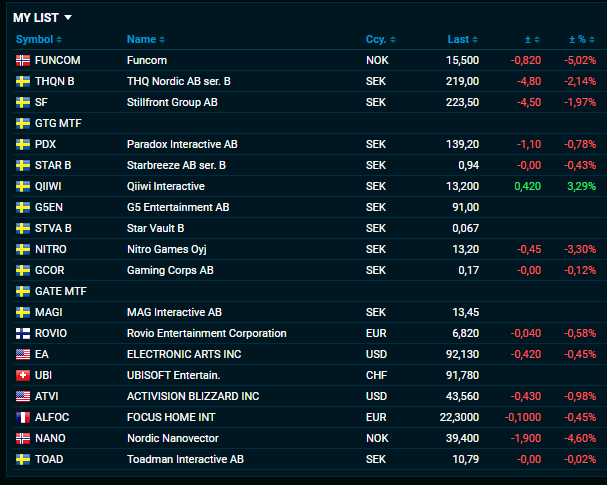This screenshot has height=485, width=607.
Task: Select Stillfront Group AB name
Action: tap(172, 102)
